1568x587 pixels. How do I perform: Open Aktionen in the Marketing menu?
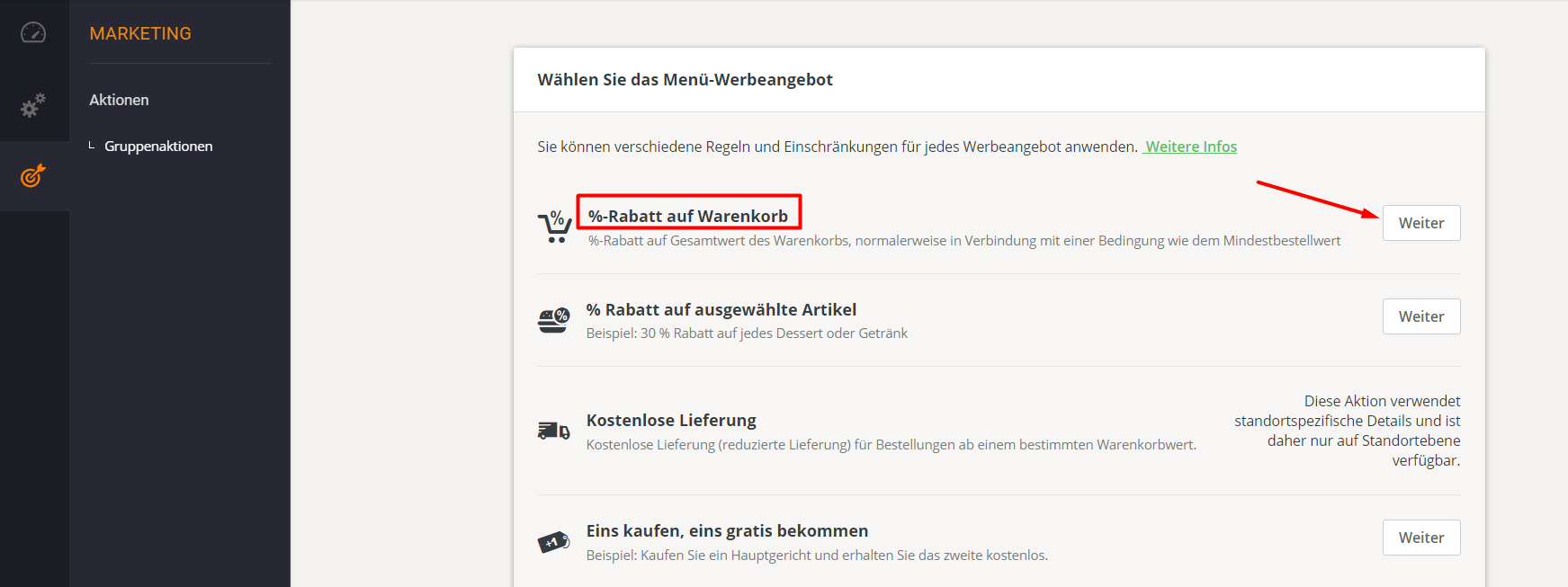pyautogui.click(x=119, y=100)
